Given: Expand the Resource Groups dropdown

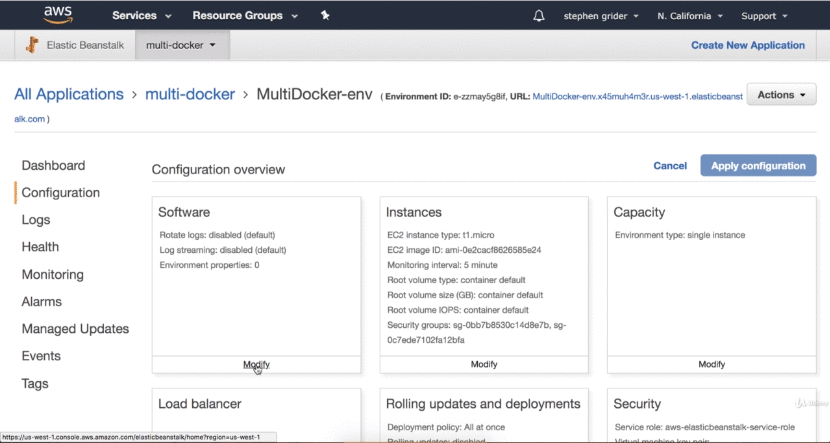Looking at the screenshot, I should (245, 15).
